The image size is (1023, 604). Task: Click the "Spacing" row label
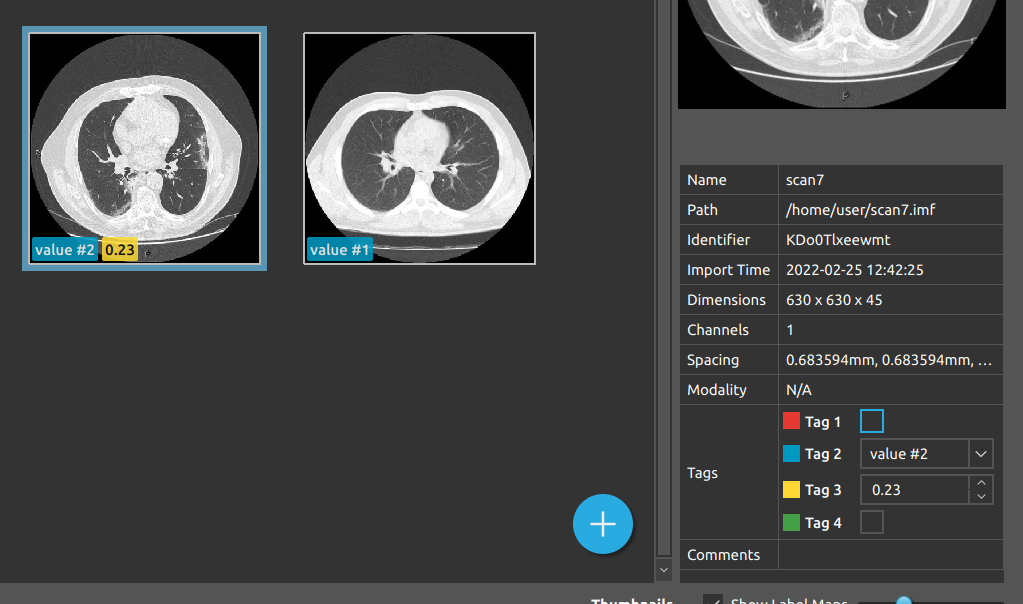click(713, 360)
